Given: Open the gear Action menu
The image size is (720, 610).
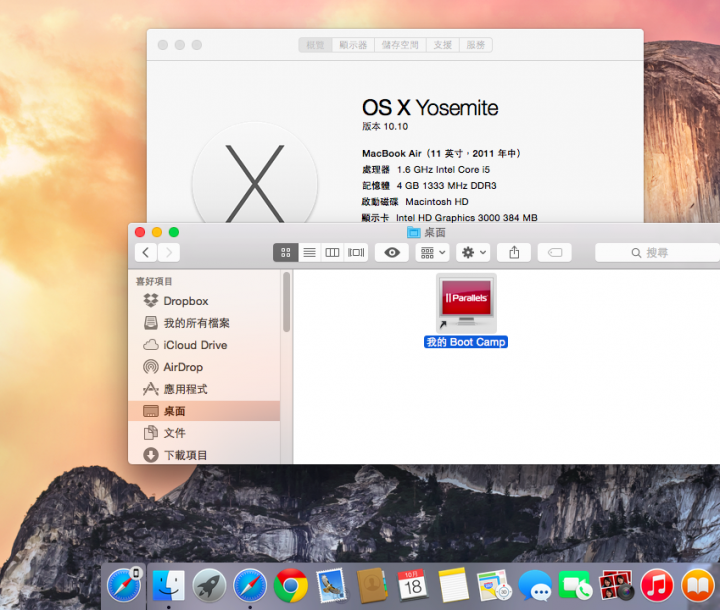Looking at the screenshot, I should tap(473, 253).
